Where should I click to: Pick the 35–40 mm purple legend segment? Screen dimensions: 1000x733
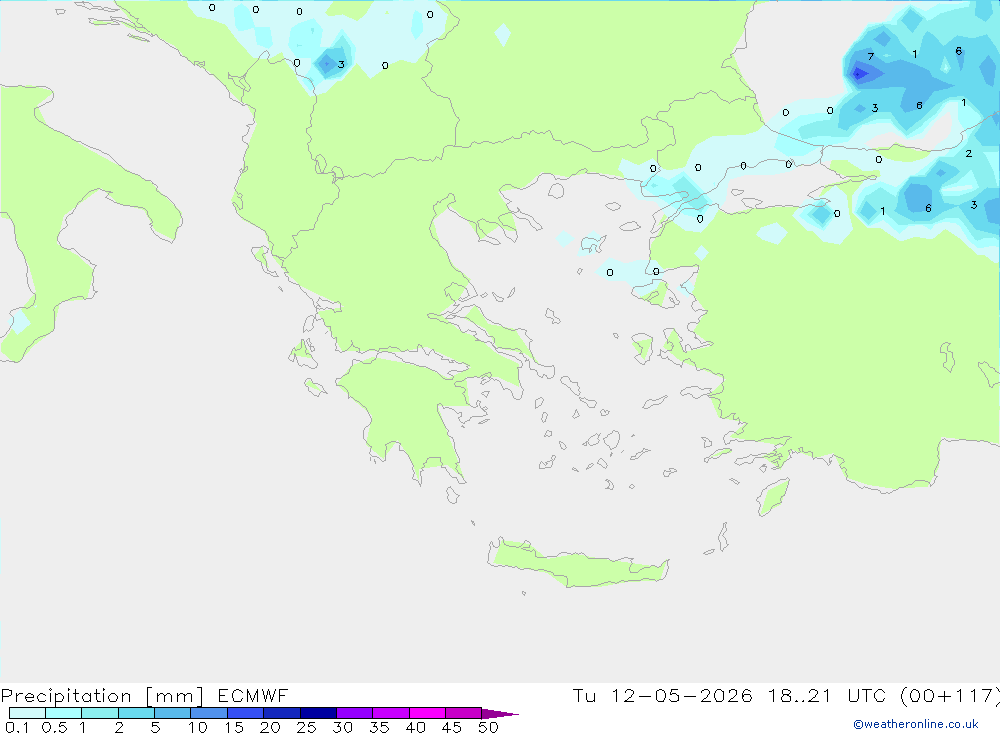click(391, 713)
